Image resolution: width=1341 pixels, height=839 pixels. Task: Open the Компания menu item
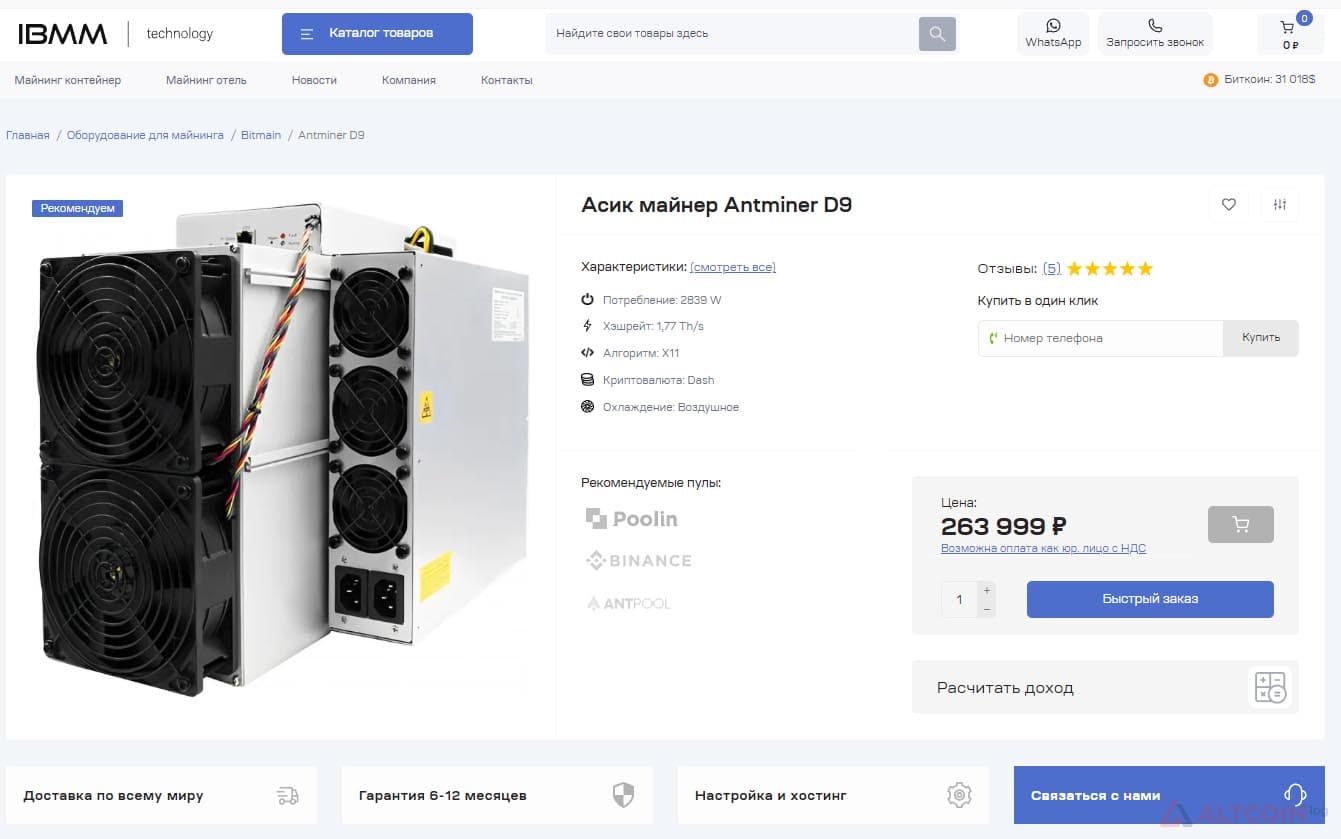coord(409,80)
